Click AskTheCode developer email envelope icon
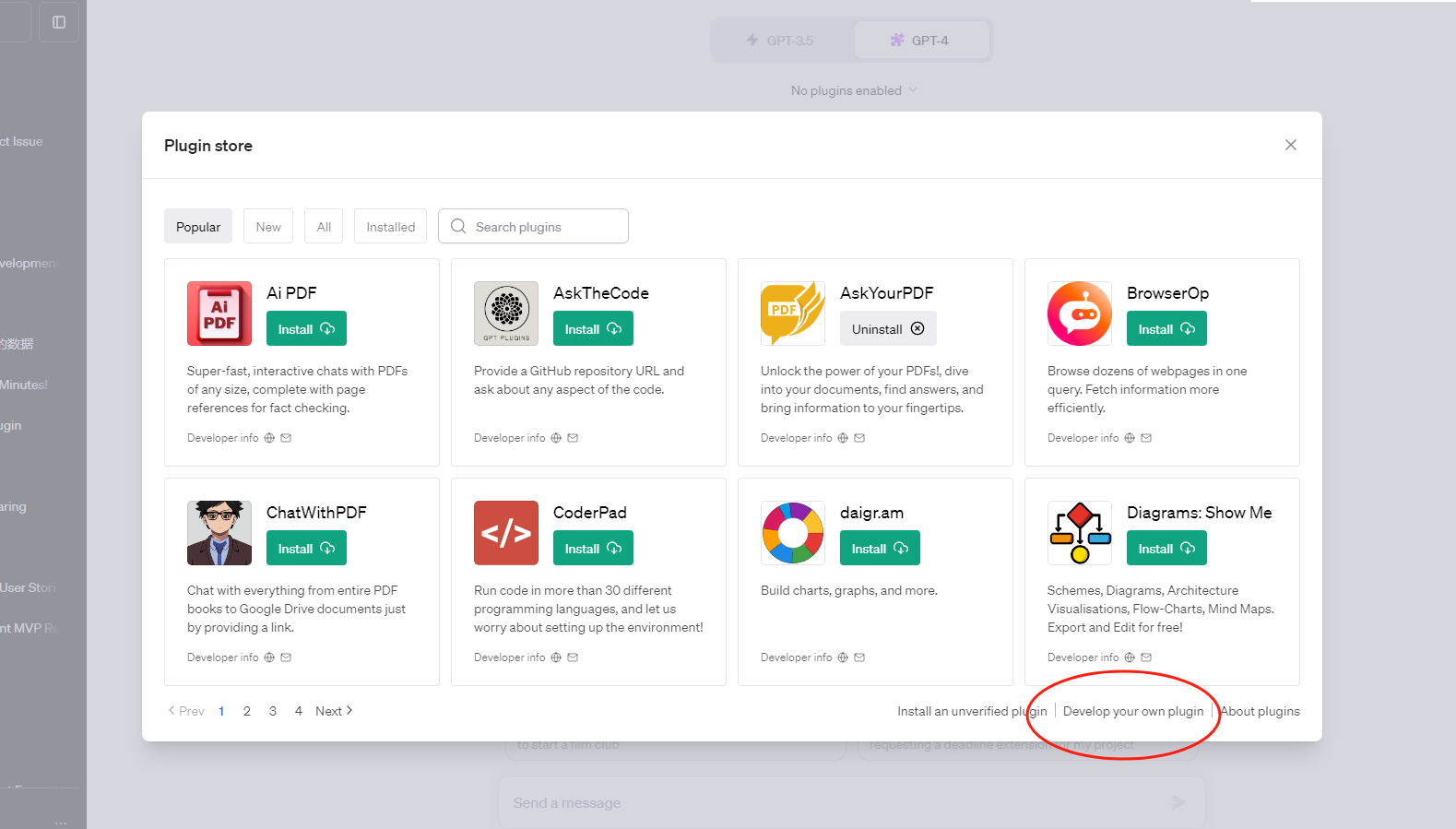 573,438
